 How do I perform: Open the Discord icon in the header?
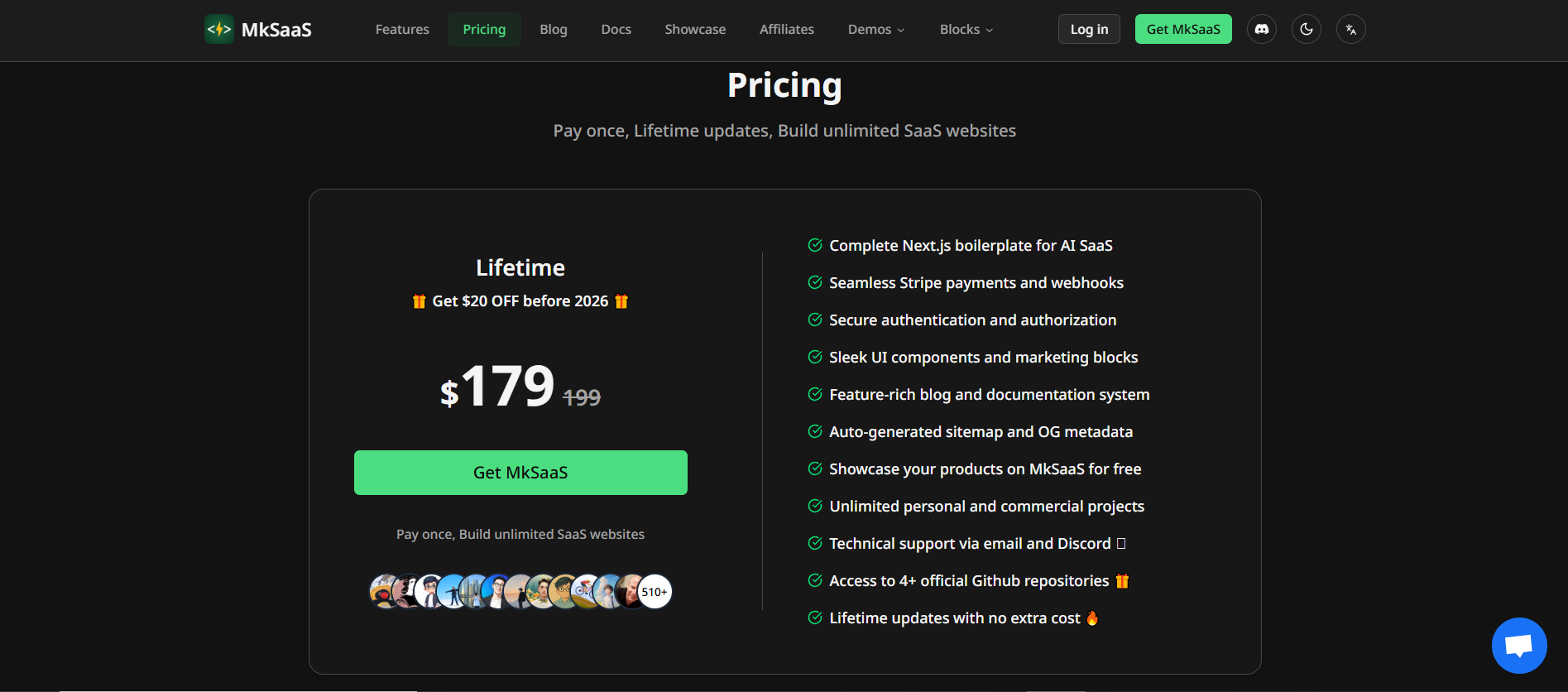point(1261,28)
